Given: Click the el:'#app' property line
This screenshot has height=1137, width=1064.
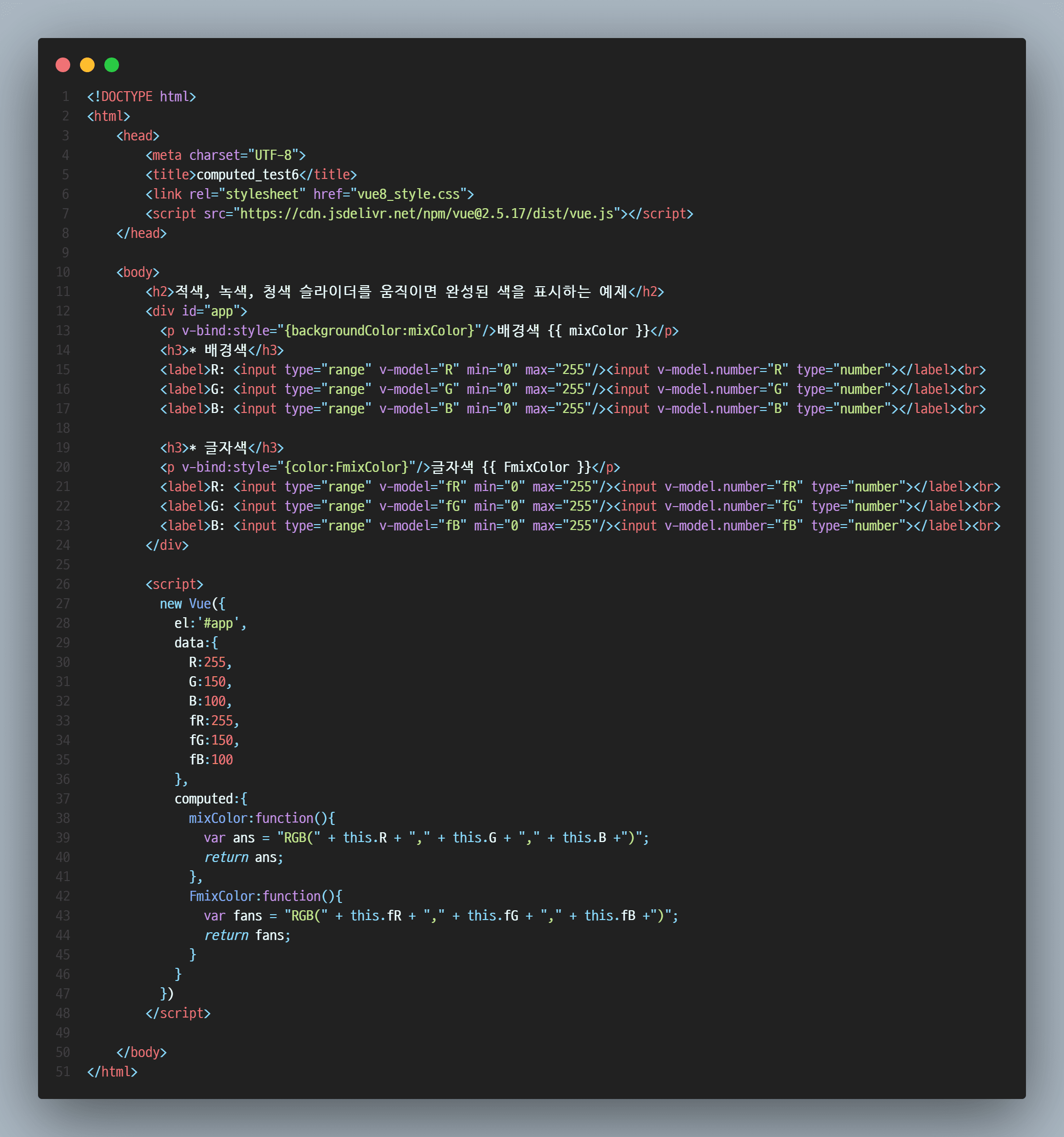Looking at the screenshot, I should point(211,624).
